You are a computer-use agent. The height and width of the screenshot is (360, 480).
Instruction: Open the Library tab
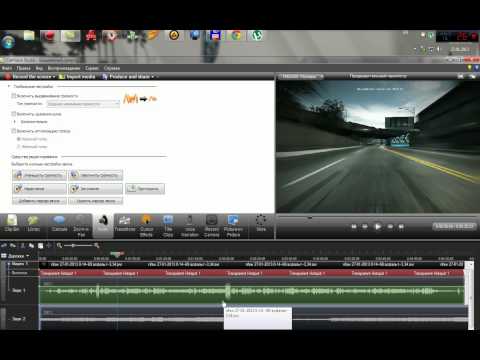click(33, 224)
